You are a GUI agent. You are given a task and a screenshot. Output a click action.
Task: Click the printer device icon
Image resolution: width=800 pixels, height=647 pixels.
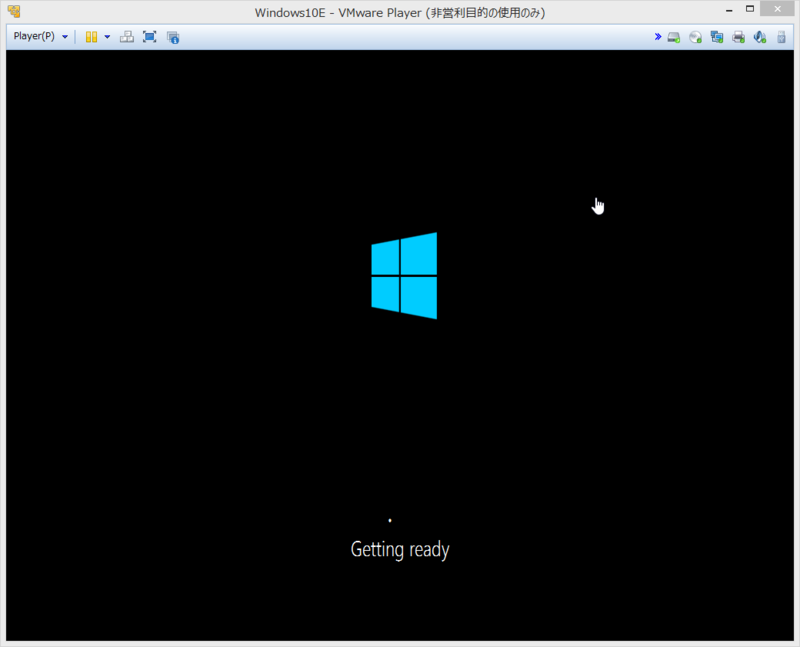click(x=738, y=37)
